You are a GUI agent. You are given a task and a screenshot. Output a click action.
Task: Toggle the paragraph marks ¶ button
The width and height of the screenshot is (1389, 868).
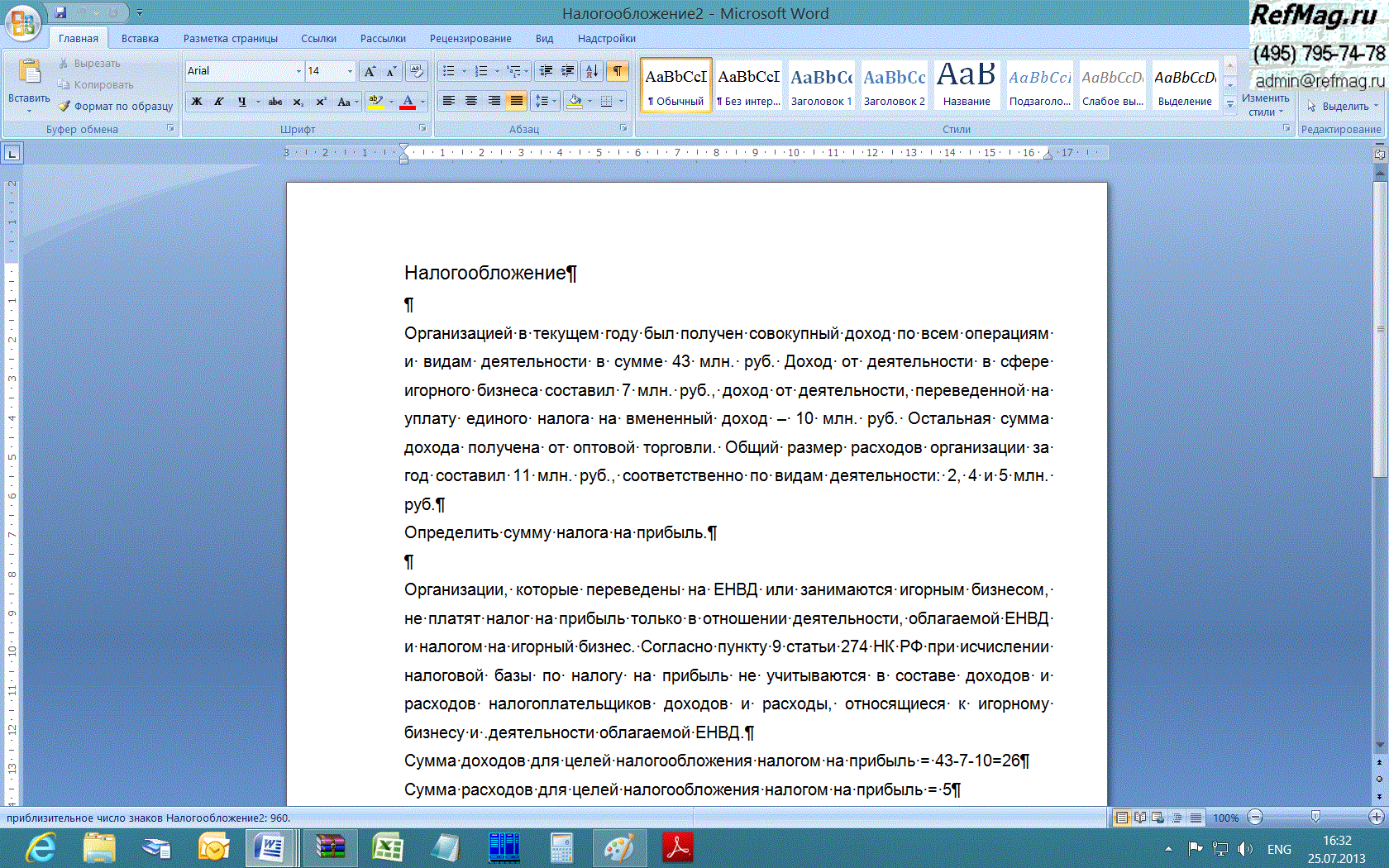click(x=618, y=71)
